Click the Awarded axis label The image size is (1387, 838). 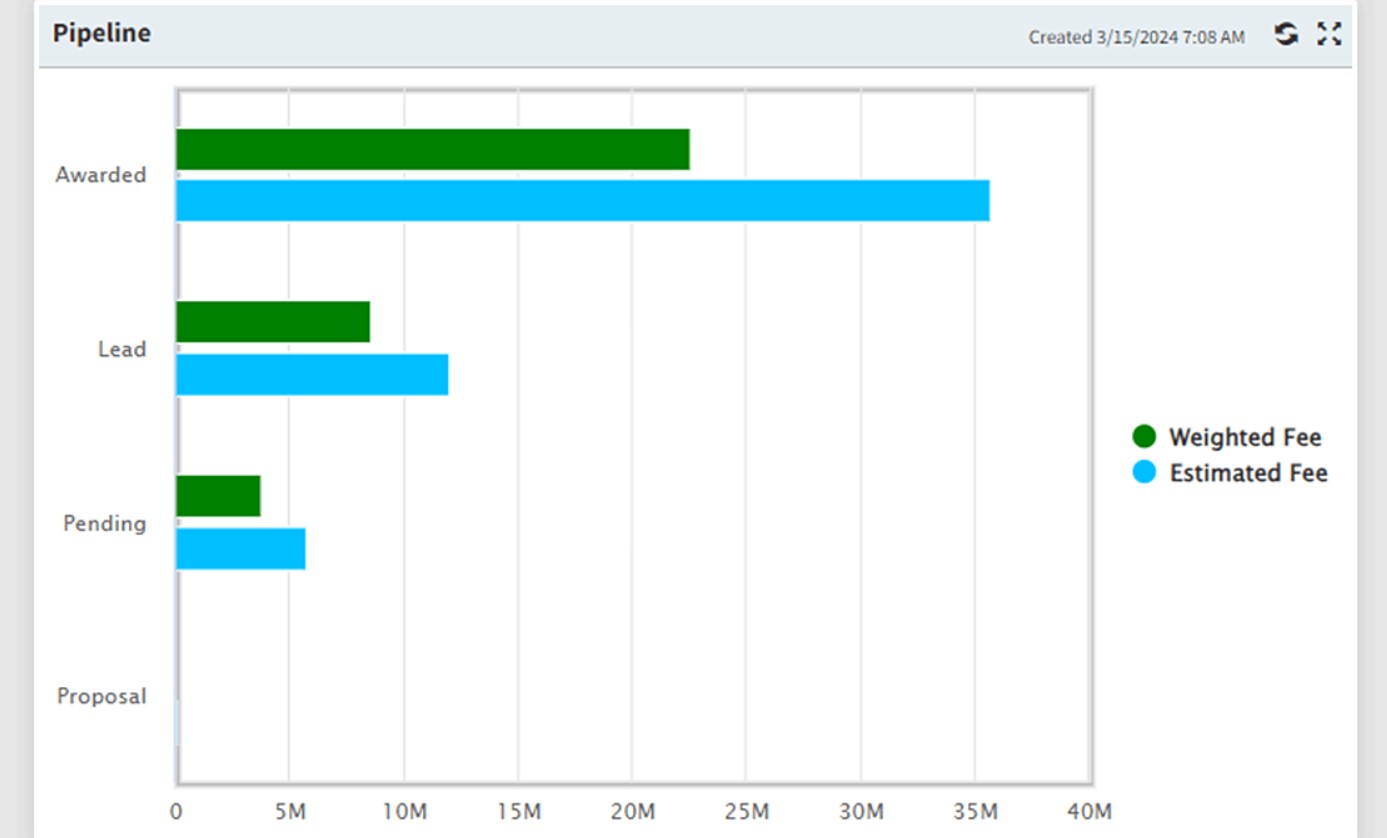pyautogui.click(x=101, y=175)
